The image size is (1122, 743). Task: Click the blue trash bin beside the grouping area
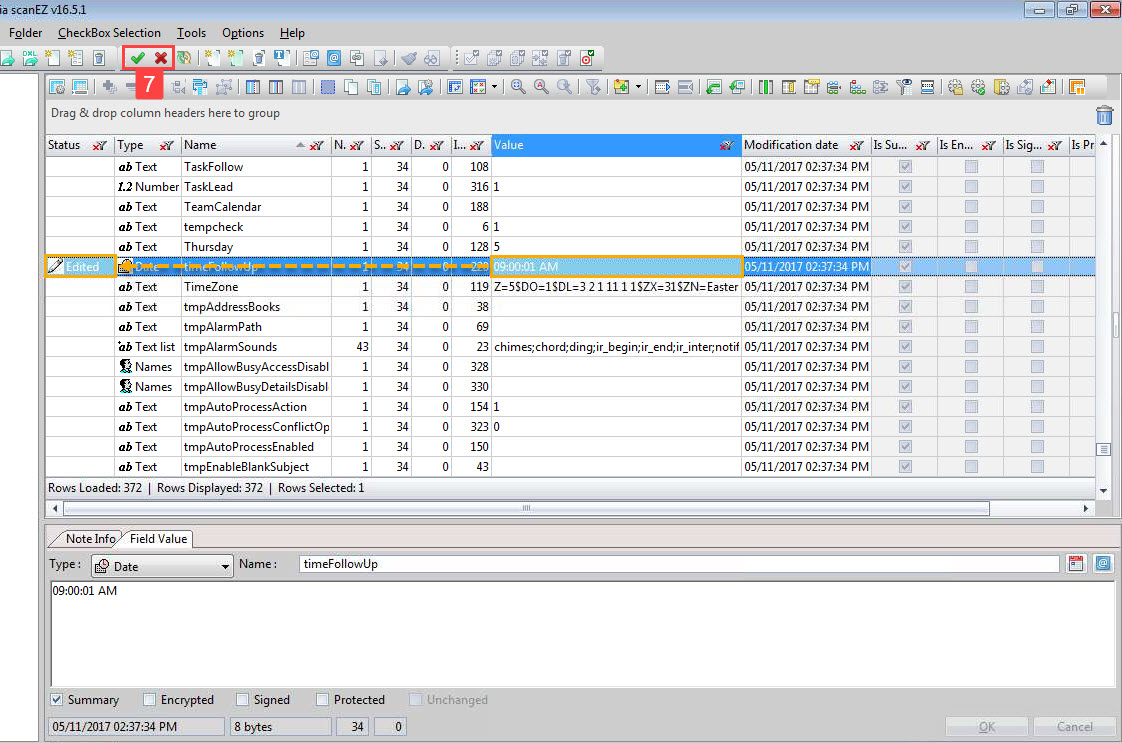1104,115
